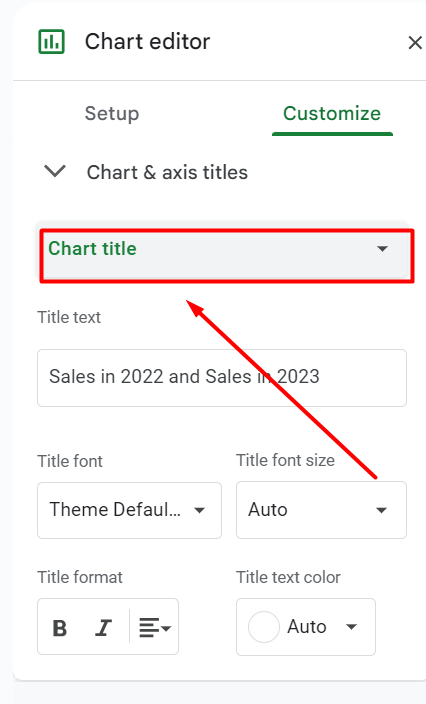Viewport: 426px width, 704px height.
Task: Open the Title font size Auto dropdown
Action: (321, 510)
